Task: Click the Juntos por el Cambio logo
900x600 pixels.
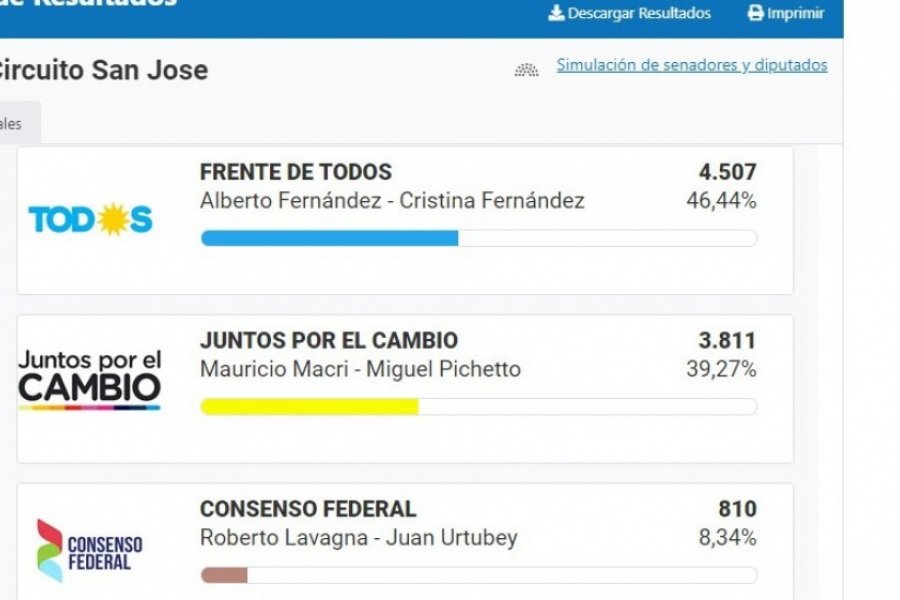Action: [x=90, y=380]
